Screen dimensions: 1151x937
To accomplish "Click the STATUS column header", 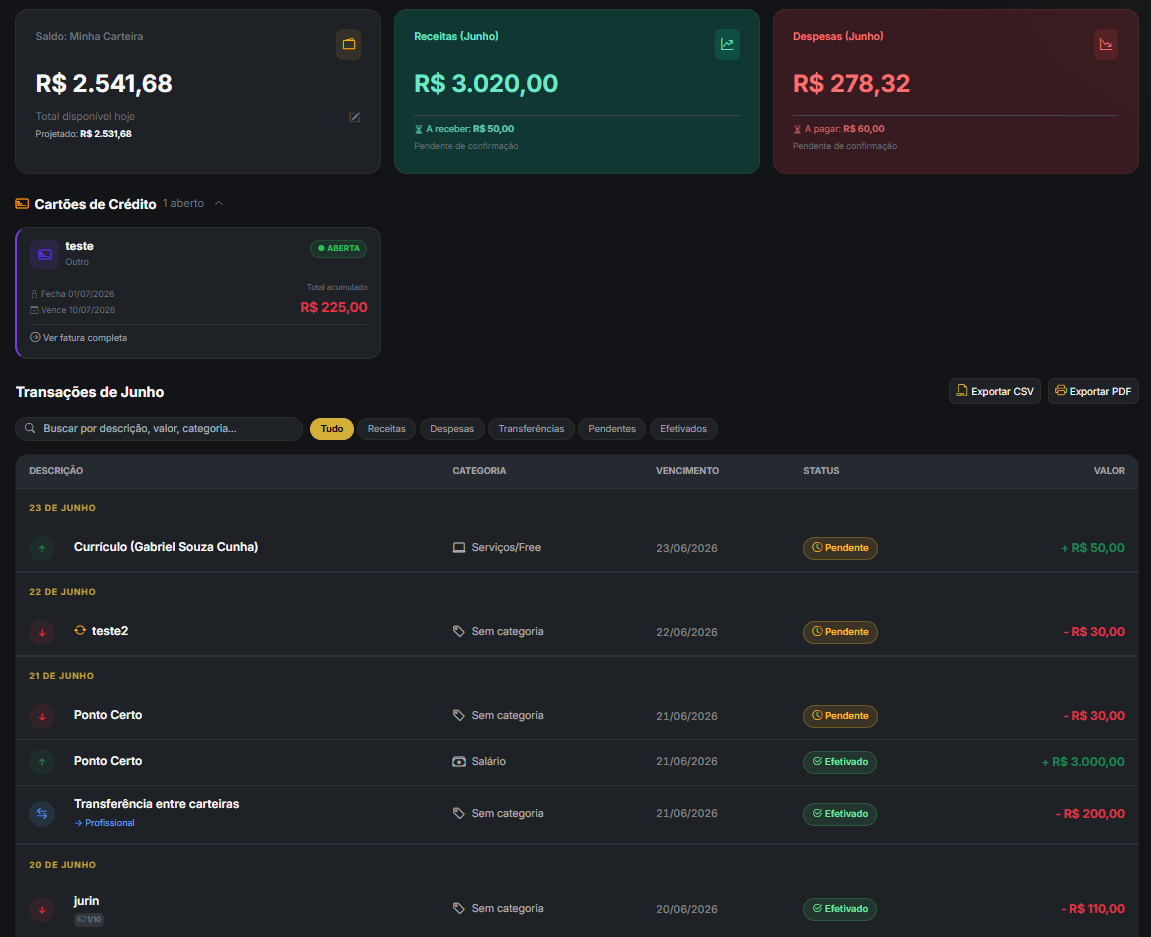I will [821, 471].
